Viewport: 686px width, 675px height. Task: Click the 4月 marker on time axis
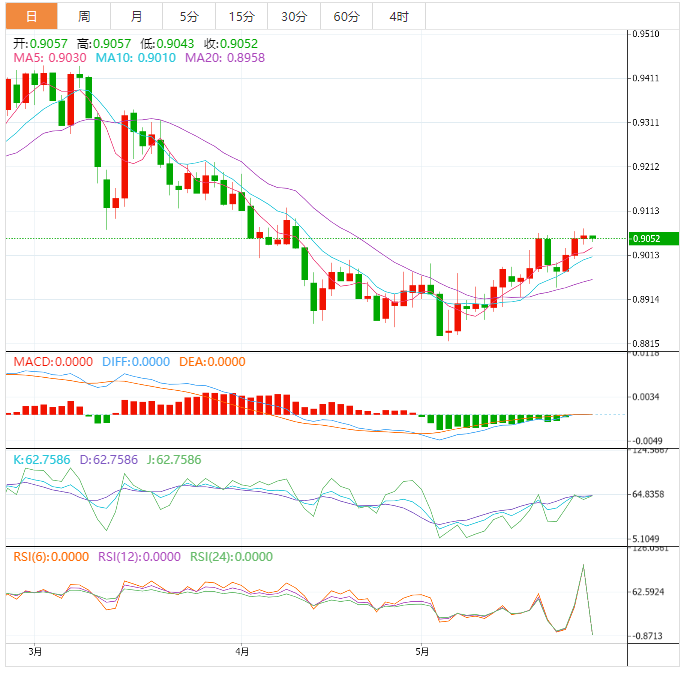pyautogui.click(x=242, y=652)
